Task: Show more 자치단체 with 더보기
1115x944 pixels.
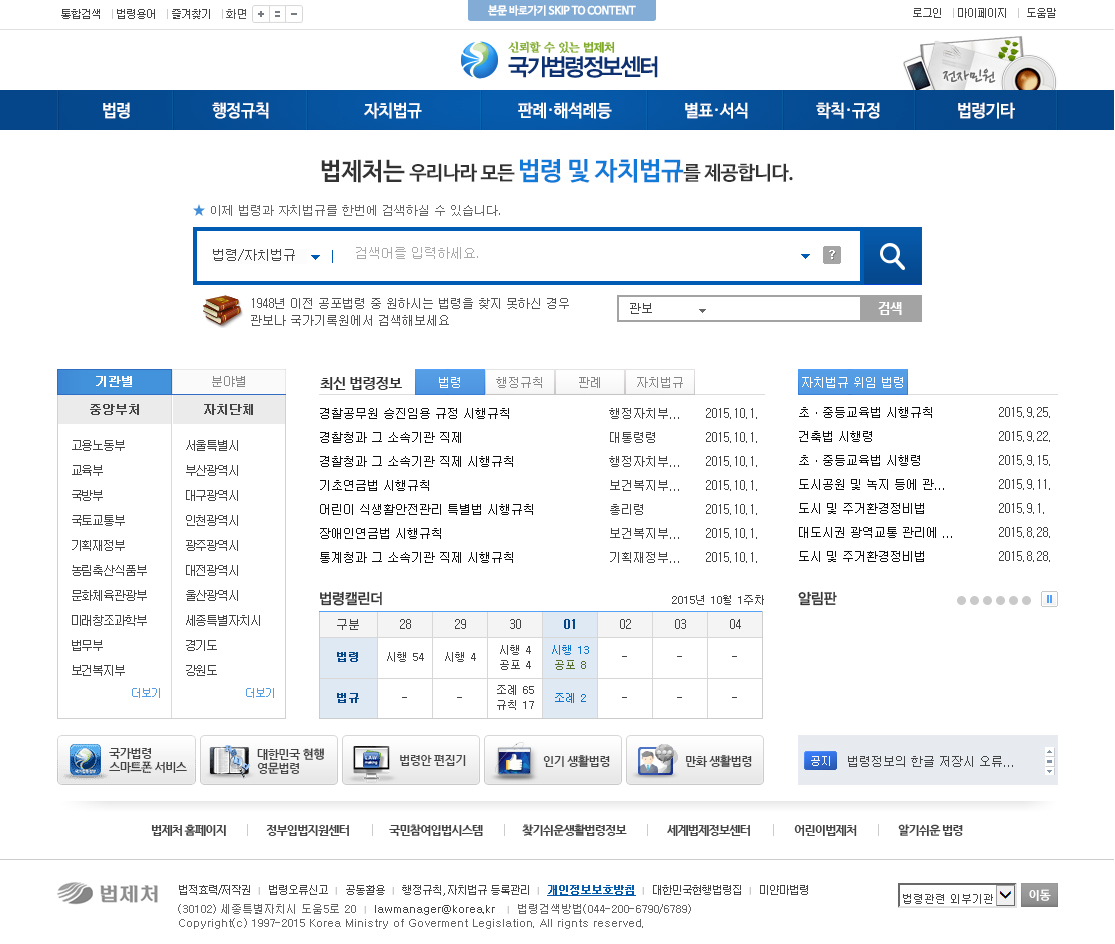Action: click(260, 692)
